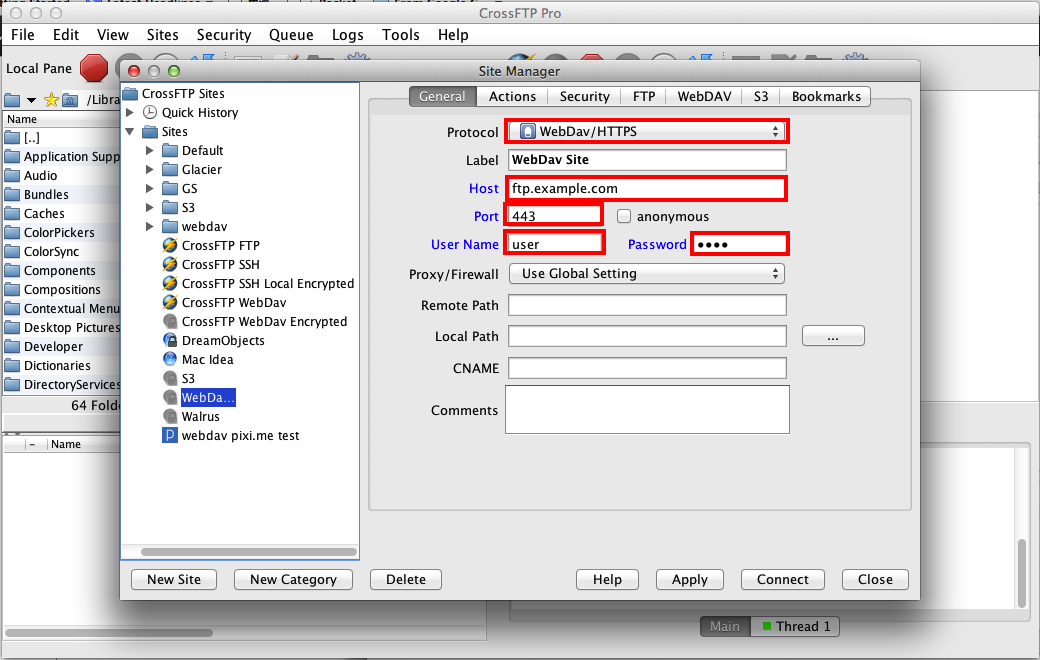Open local path history dropdown arrow
This screenshot has height=660, width=1040.
coord(31,101)
